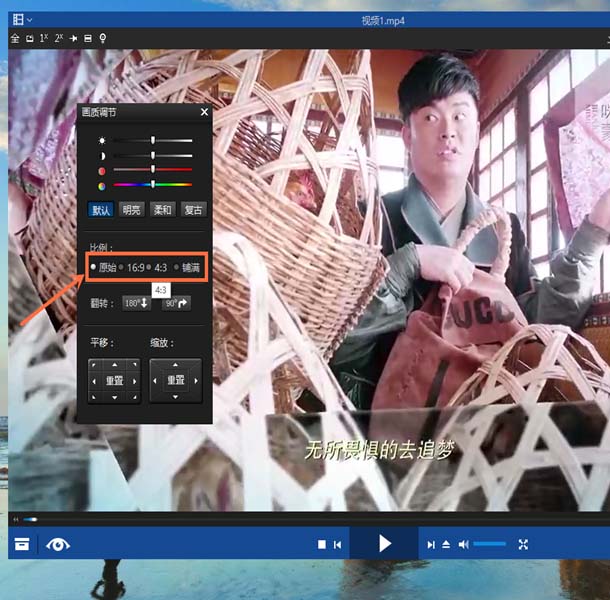The image size is (610, 600).
Task: Toggle the eye visual effects icon
Action: coord(58,544)
